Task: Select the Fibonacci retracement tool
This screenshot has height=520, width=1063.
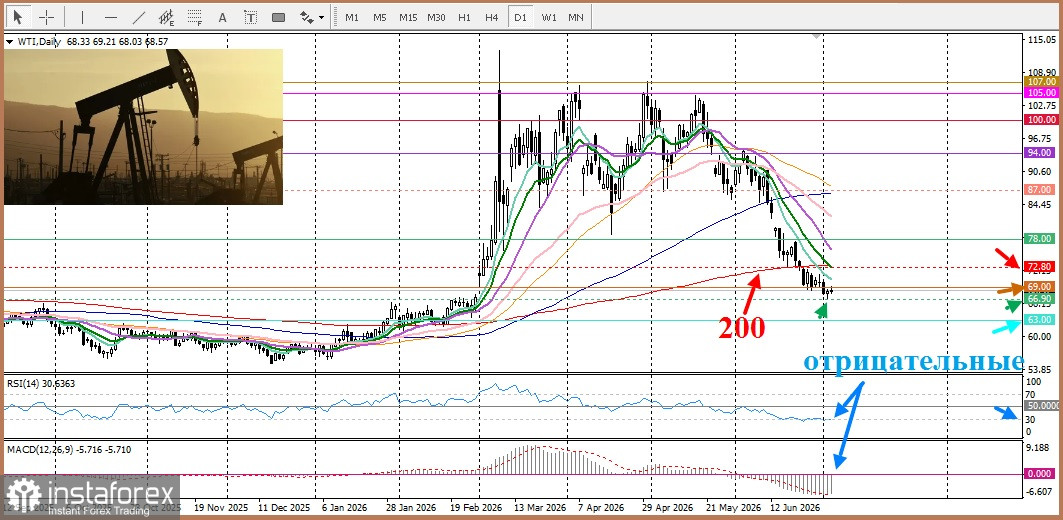Action: click(x=195, y=18)
